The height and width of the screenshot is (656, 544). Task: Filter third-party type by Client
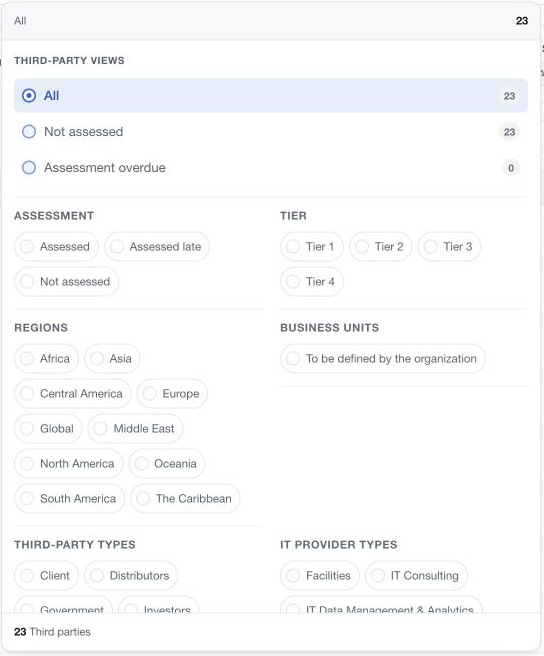46,576
